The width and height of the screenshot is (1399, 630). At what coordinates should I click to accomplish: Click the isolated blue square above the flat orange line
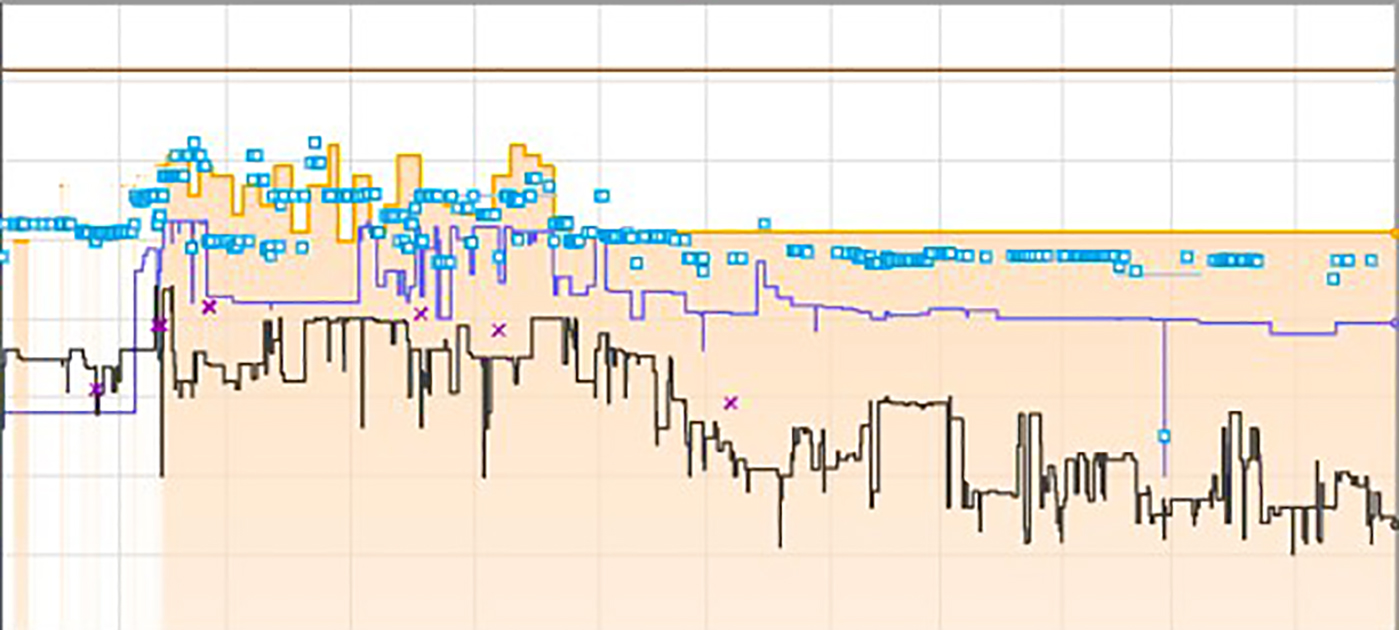coord(764,224)
